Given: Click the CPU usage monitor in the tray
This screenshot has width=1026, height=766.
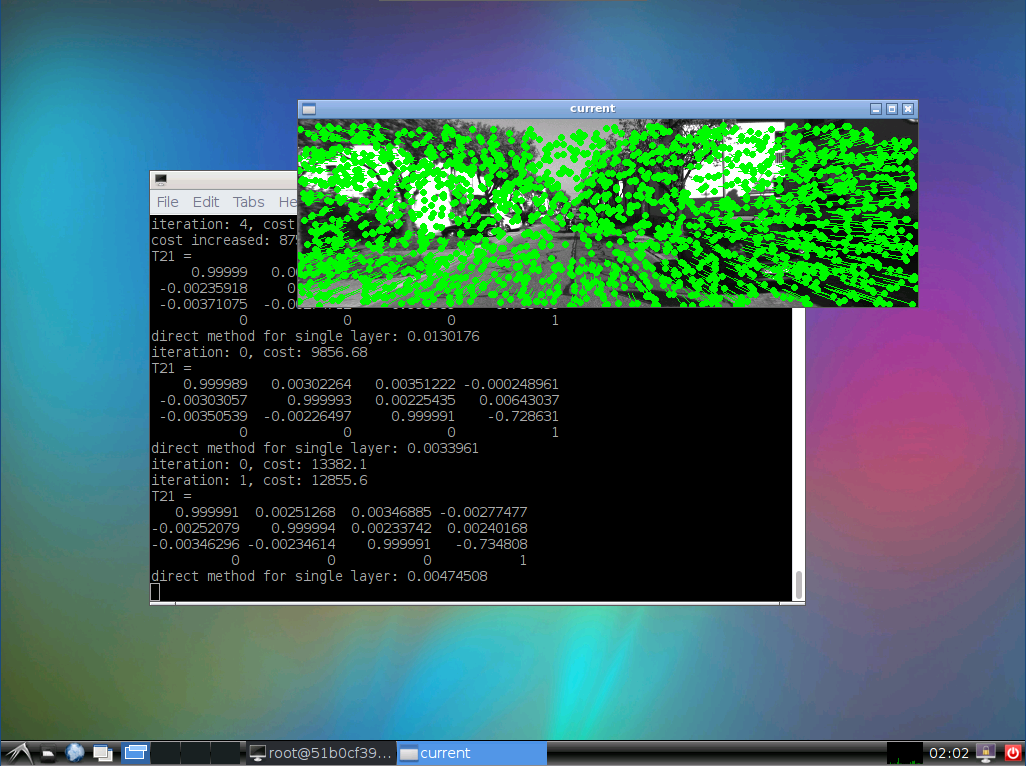Looking at the screenshot, I should pos(904,753).
